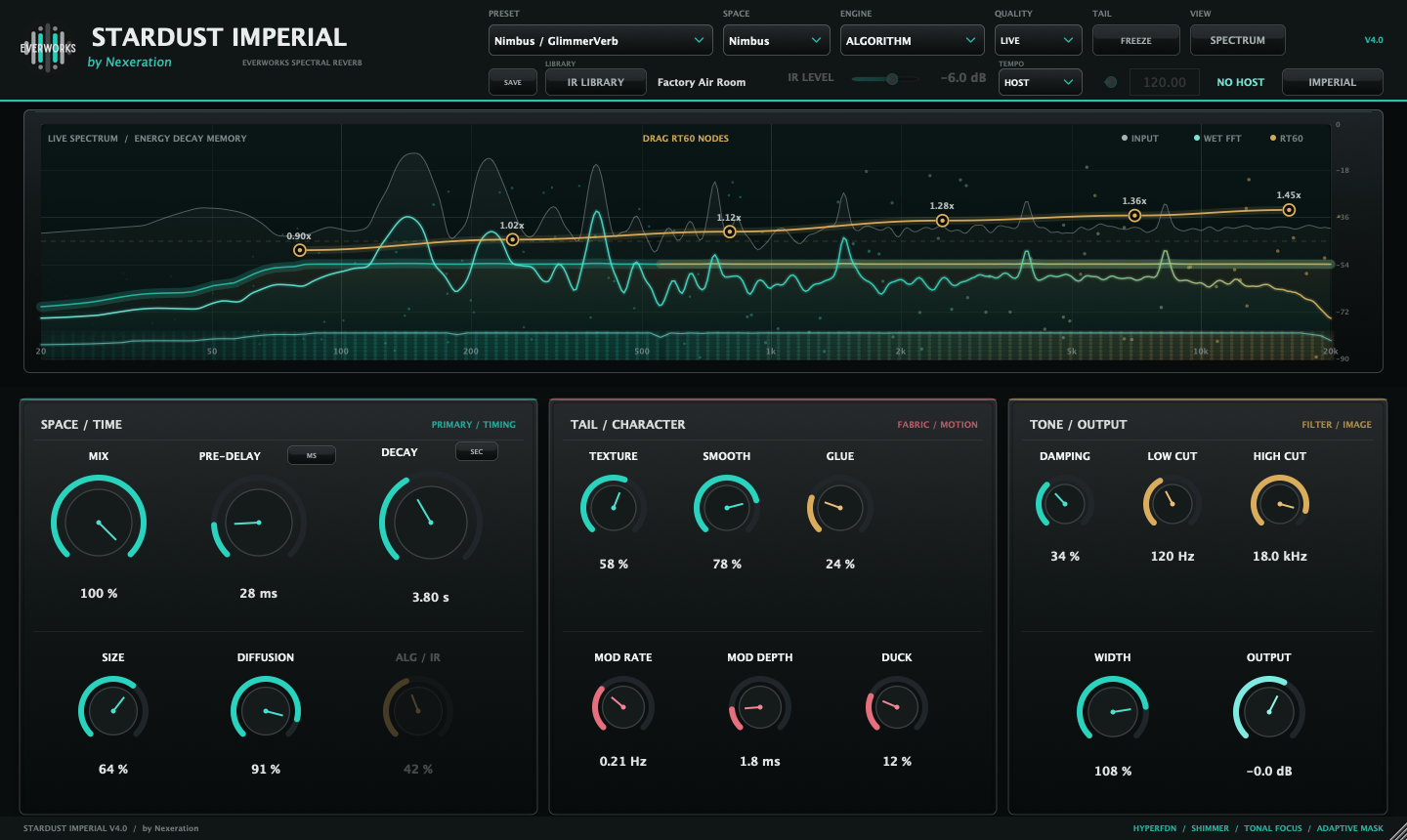
Task: Click the V4.0 version label
Action: click(x=1374, y=40)
